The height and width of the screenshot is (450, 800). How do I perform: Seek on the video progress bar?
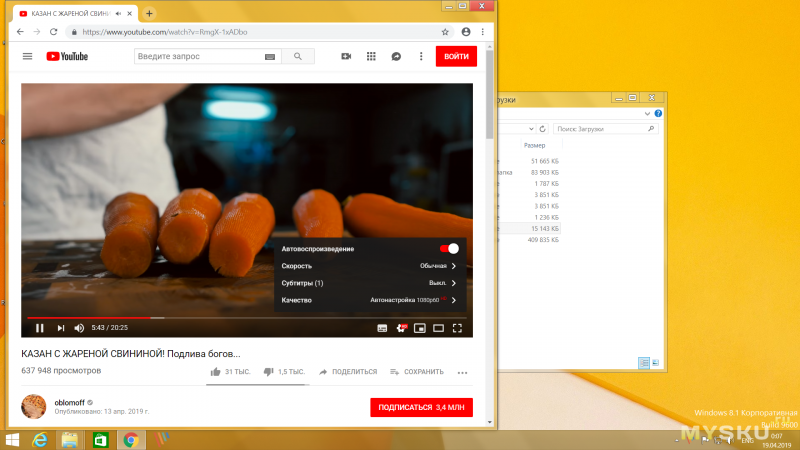[x=247, y=317]
